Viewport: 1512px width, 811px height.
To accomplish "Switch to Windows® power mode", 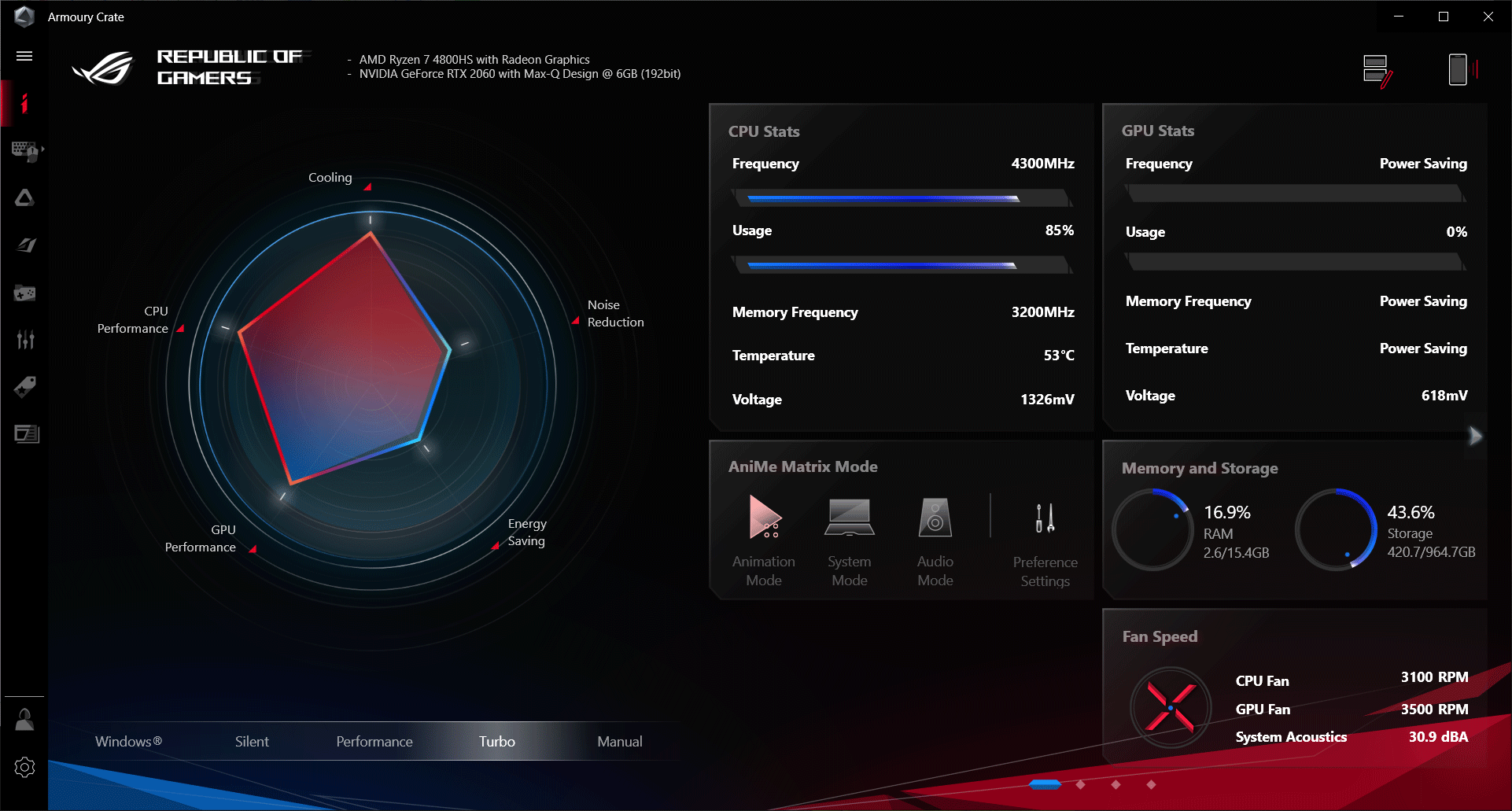I will [x=128, y=742].
